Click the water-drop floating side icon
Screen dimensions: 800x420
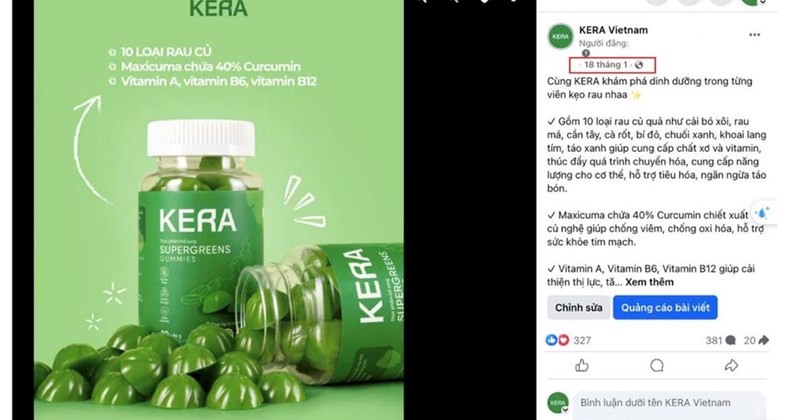coord(764,212)
